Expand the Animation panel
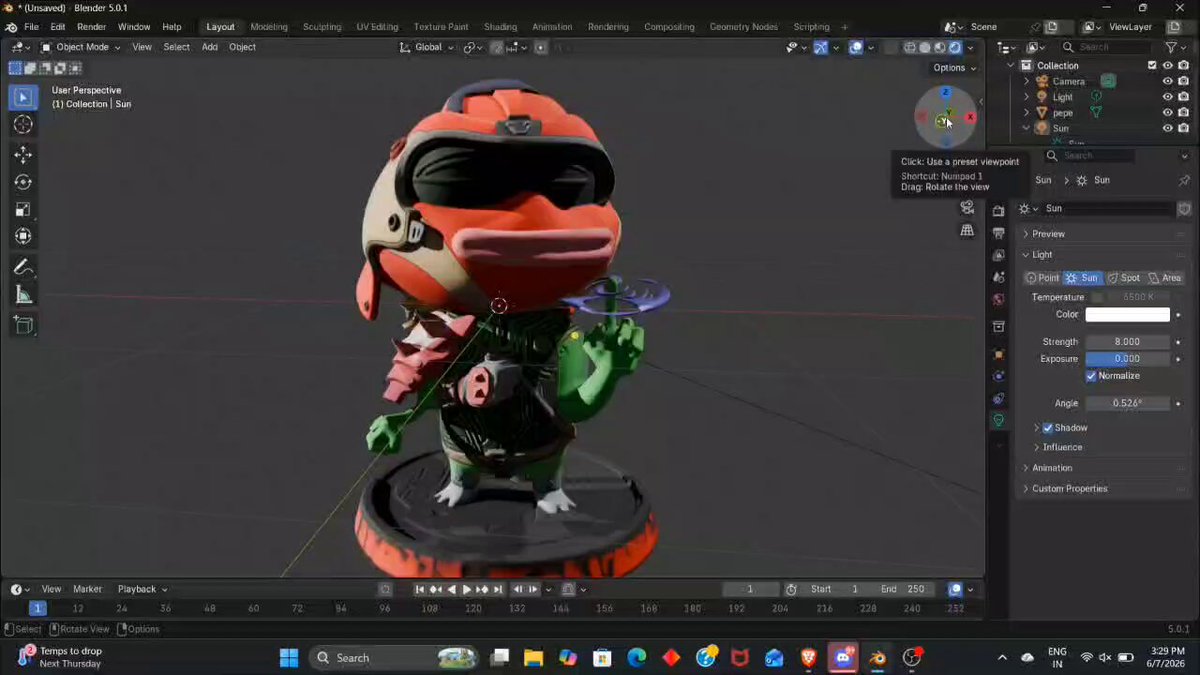1200x675 pixels. pyautogui.click(x=1052, y=468)
